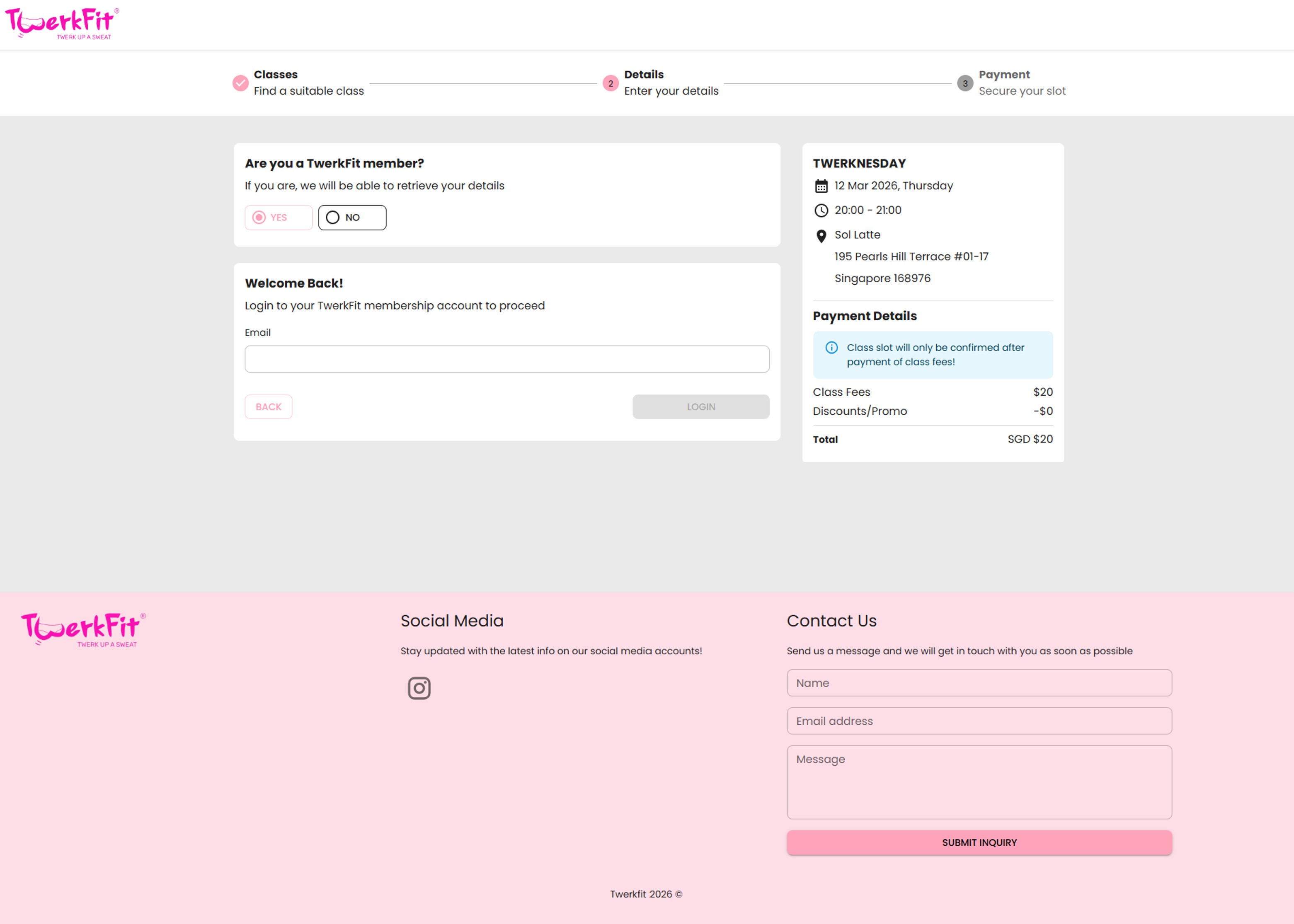Viewport: 1294px width, 924px height.
Task: Go to the Payment step label
Action: 1004,75
